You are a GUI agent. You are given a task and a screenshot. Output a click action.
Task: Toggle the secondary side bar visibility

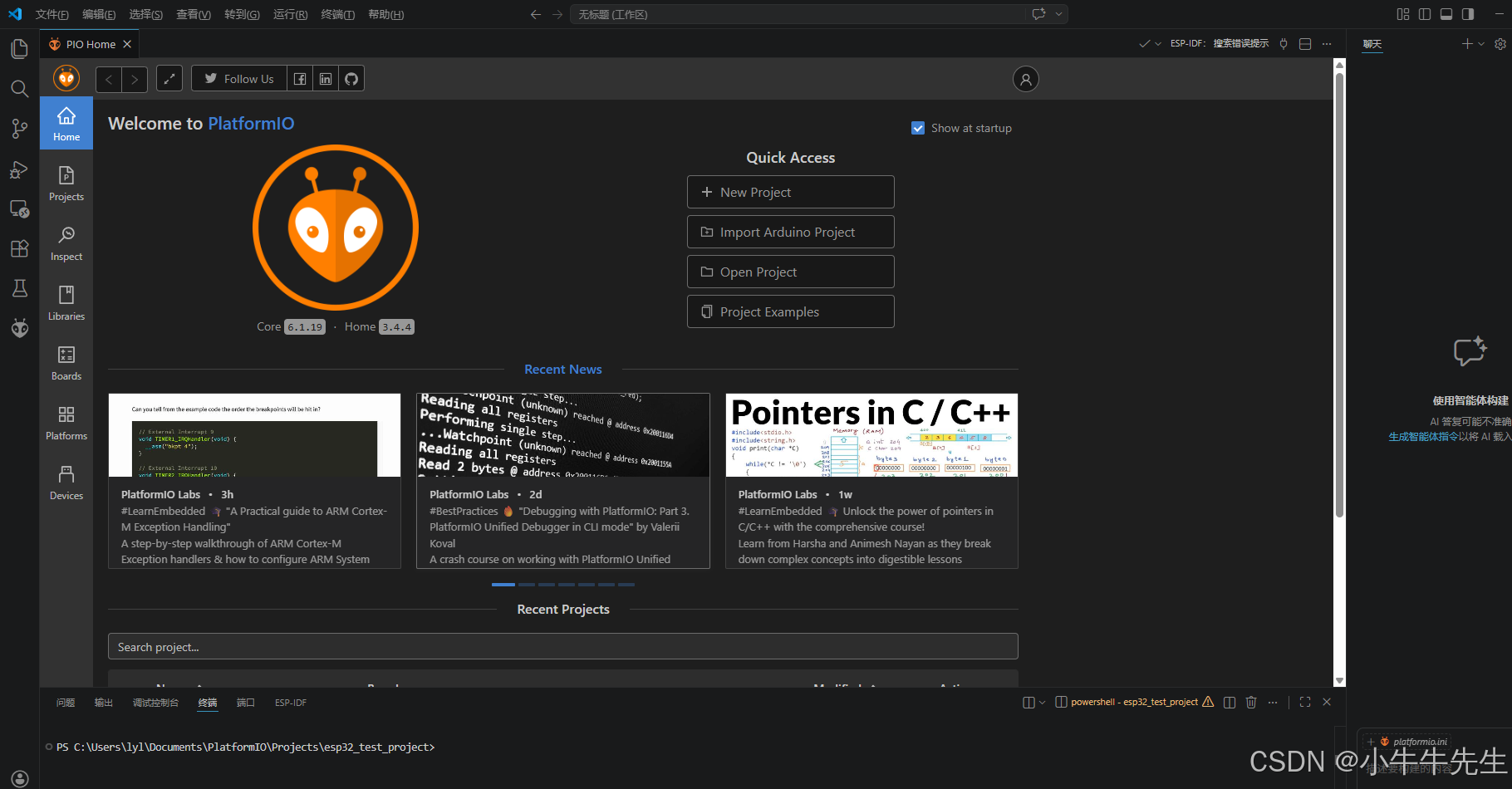tap(1468, 14)
